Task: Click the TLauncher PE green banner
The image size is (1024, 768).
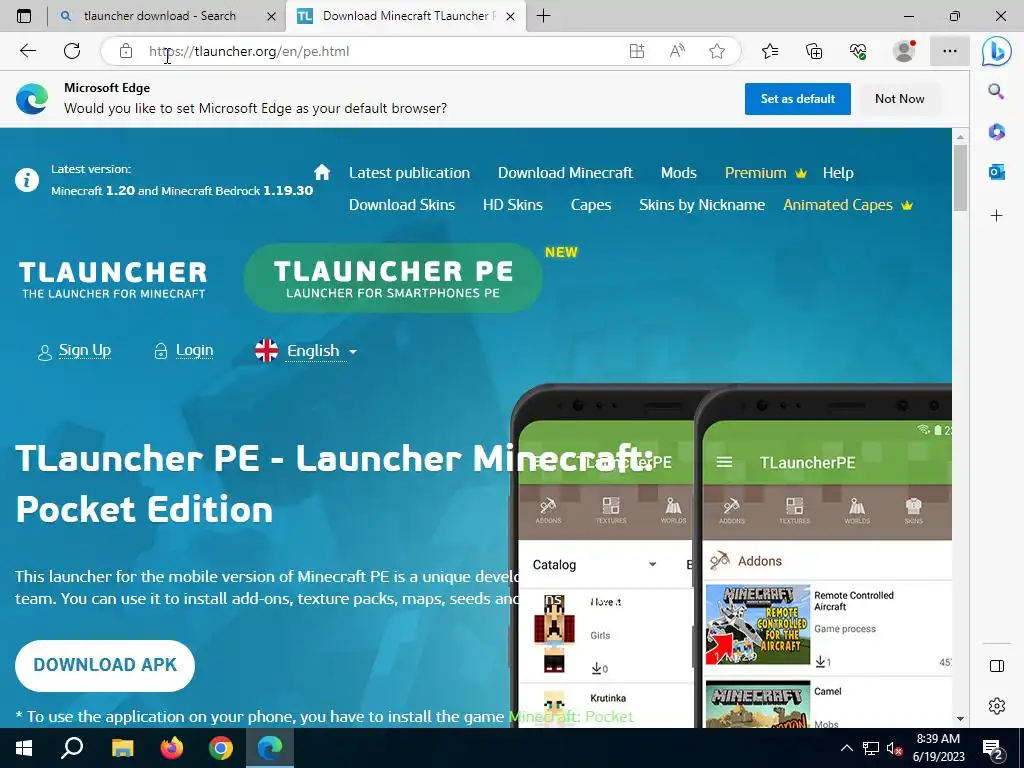Action: click(393, 279)
